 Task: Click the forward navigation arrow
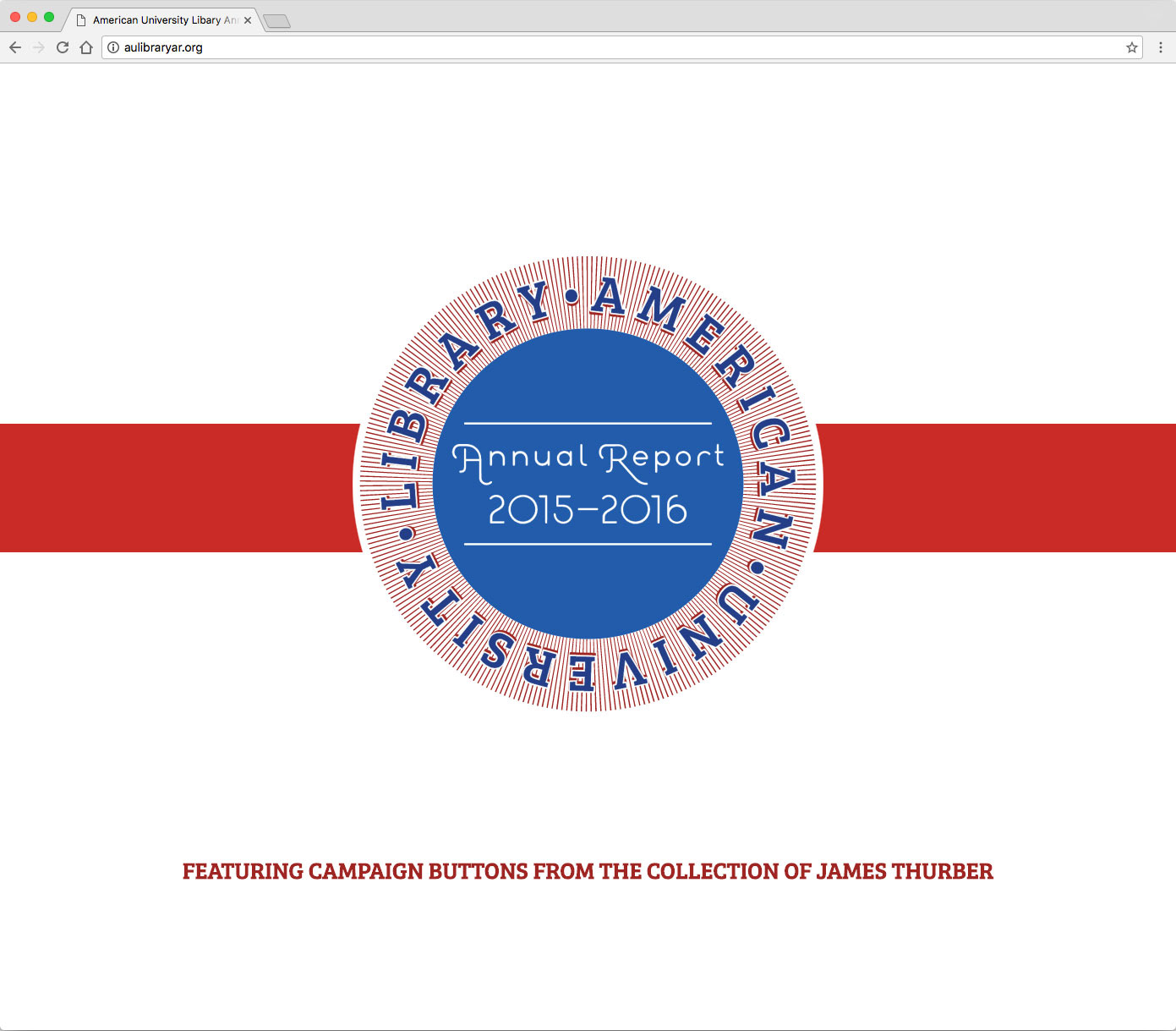click(x=39, y=47)
